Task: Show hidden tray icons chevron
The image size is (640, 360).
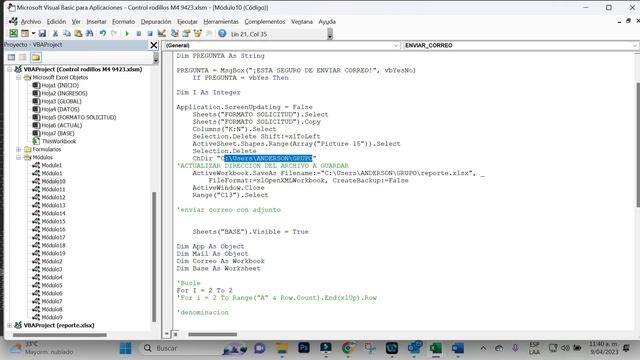Action: coord(483,348)
